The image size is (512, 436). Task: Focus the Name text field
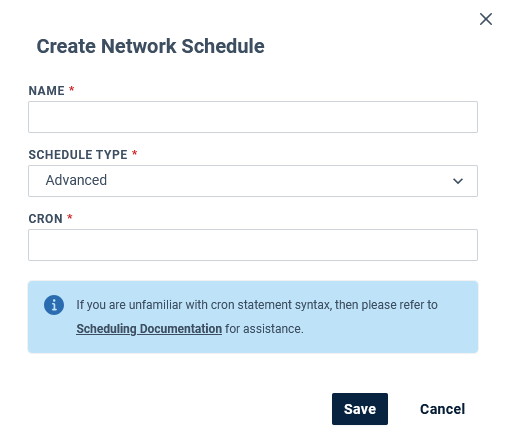point(253,117)
